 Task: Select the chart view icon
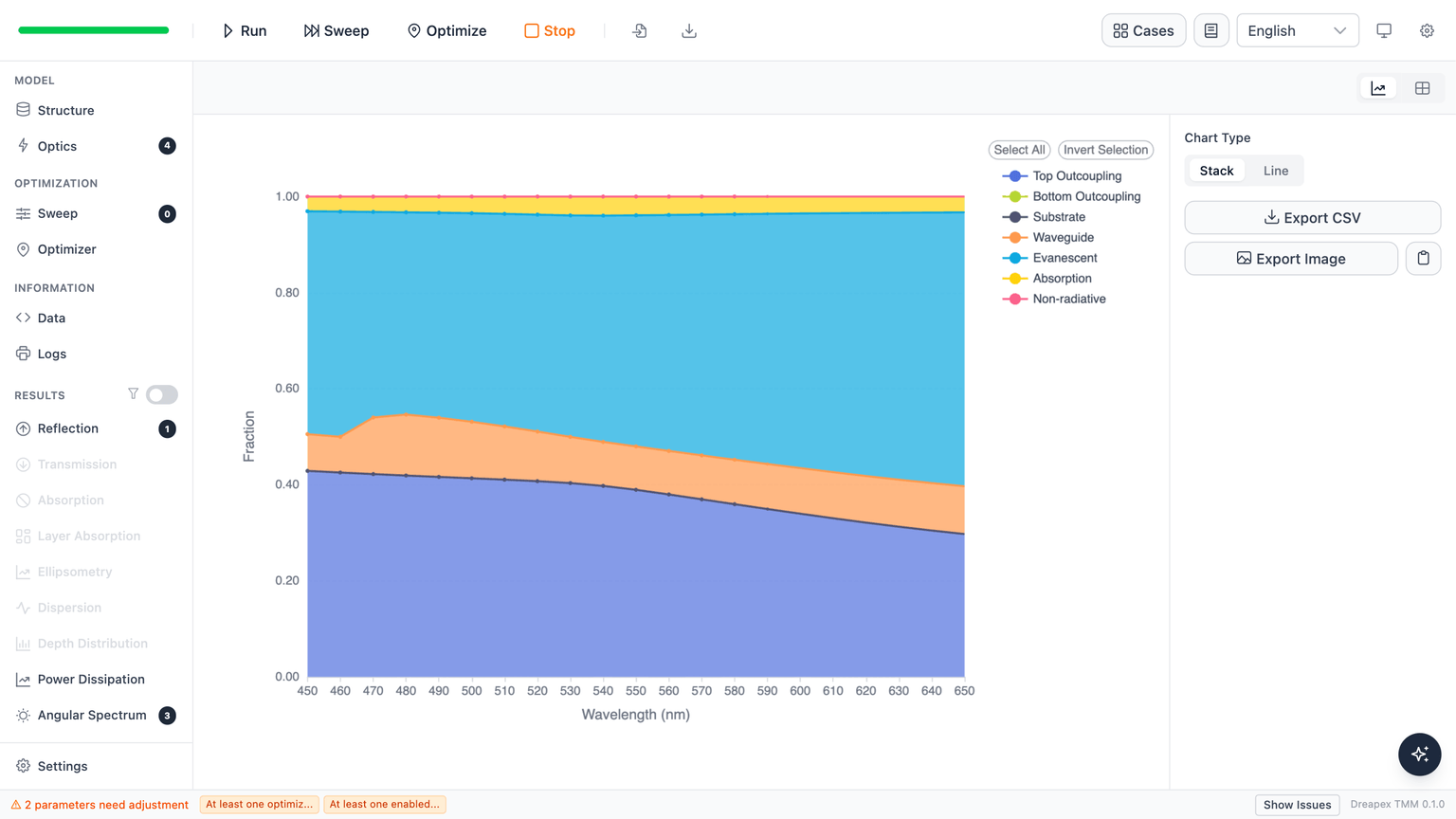1378,88
